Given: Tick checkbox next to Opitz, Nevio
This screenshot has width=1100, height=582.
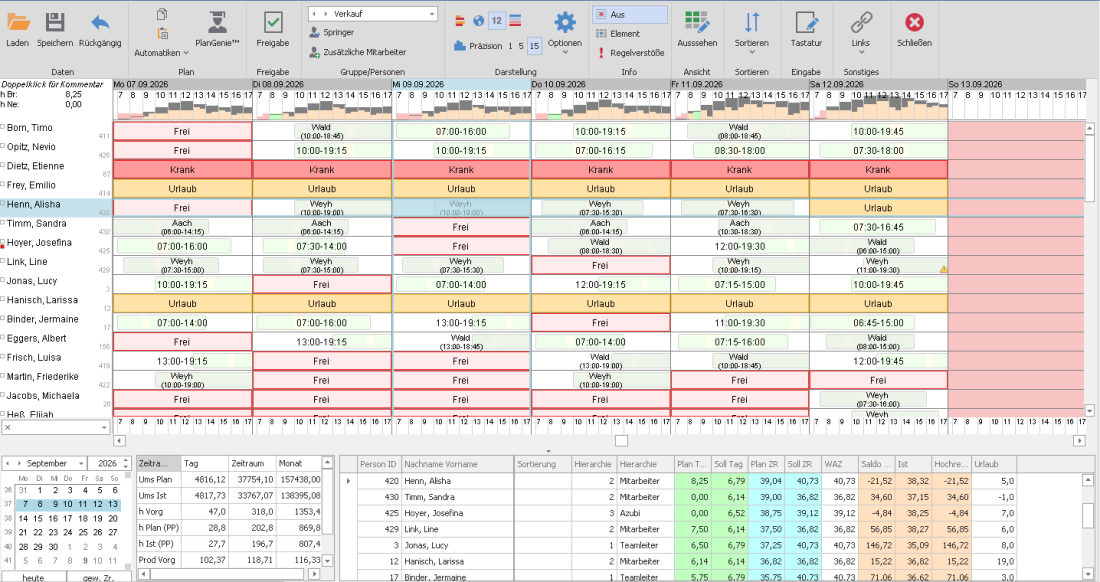Looking at the screenshot, I should click(3, 146).
